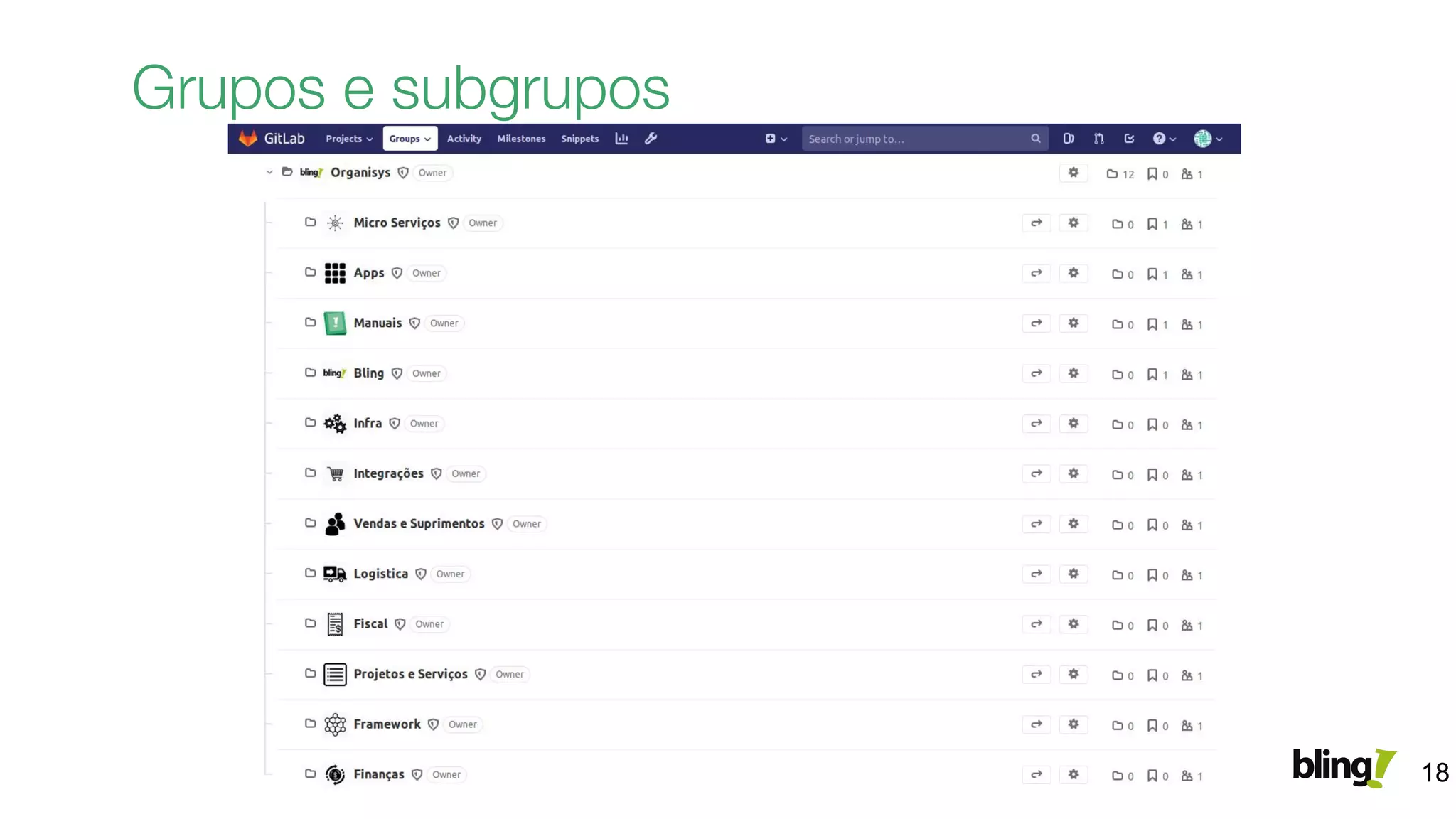Click the Manuais green book avatar
Image resolution: width=1456 pixels, height=819 pixels.
pyautogui.click(x=335, y=323)
